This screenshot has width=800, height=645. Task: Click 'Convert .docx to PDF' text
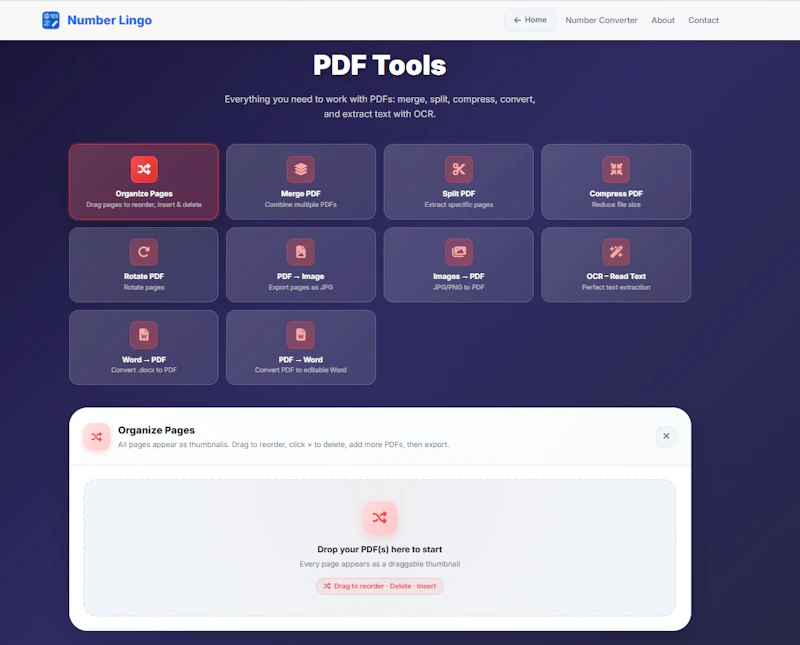(144, 370)
